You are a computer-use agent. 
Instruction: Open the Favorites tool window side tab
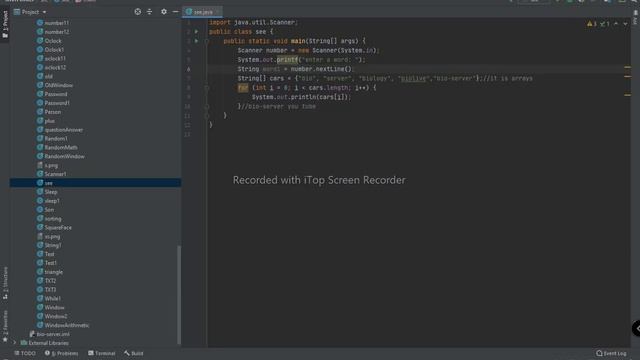coord(5,326)
